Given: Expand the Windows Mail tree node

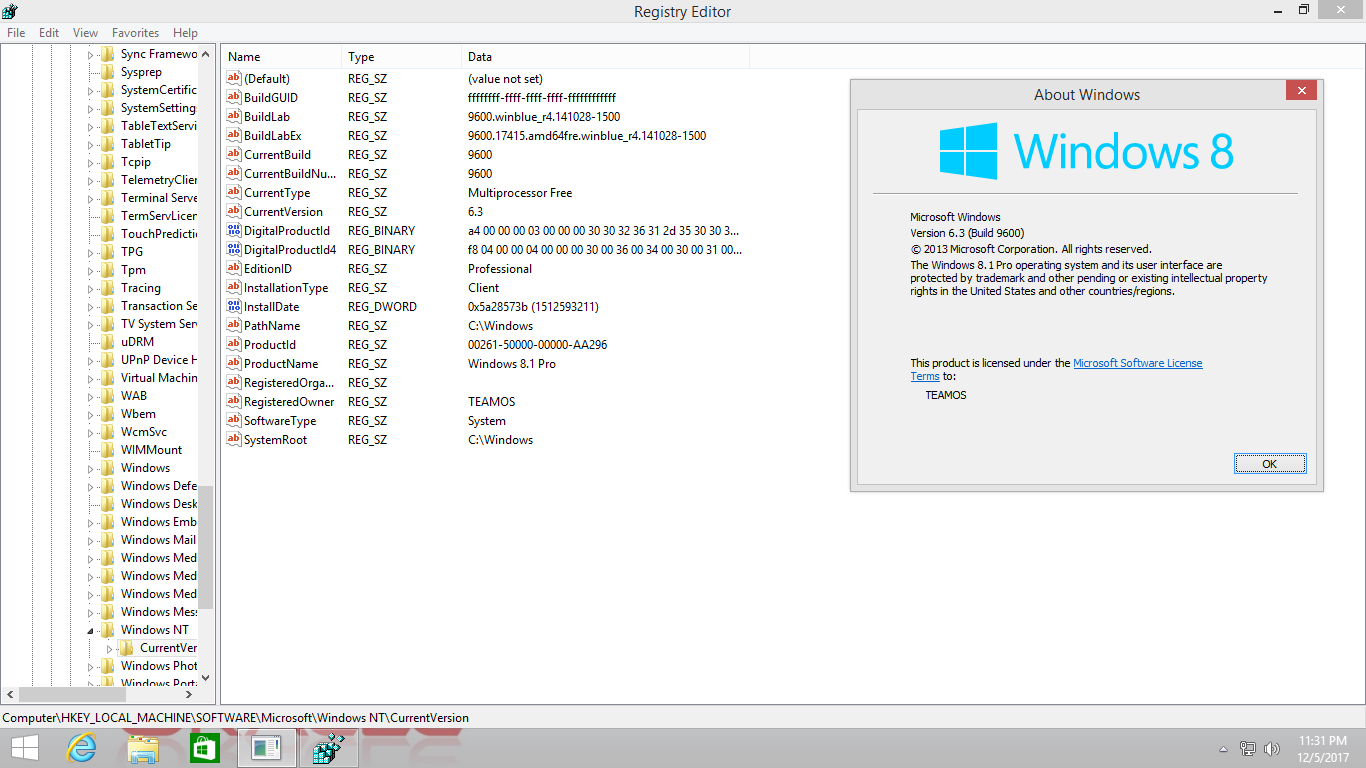Looking at the screenshot, I should pos(90,540).
